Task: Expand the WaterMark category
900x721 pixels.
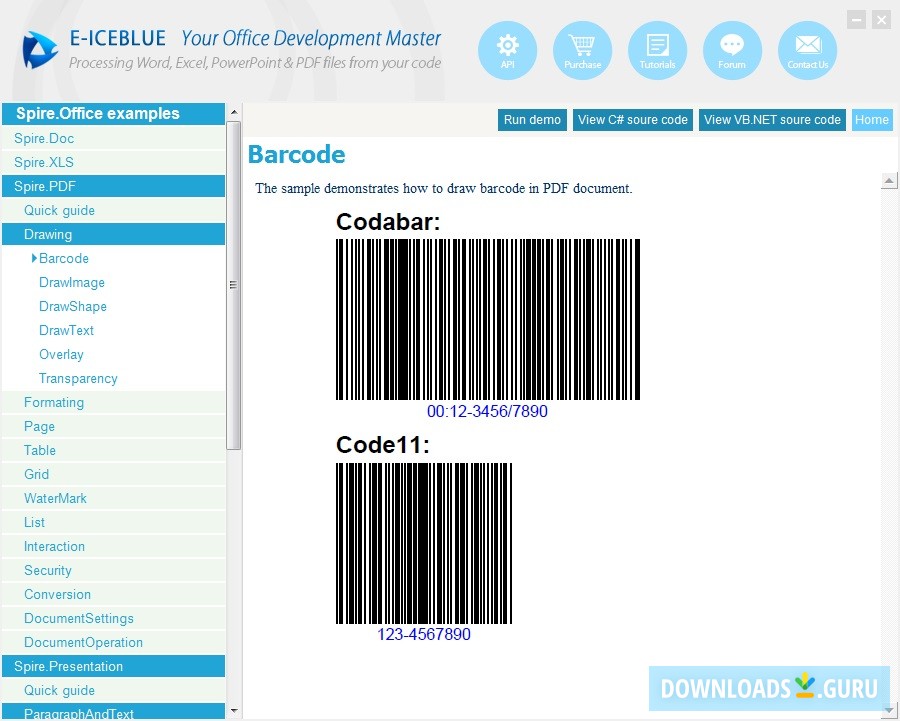Action: (114, 498)
